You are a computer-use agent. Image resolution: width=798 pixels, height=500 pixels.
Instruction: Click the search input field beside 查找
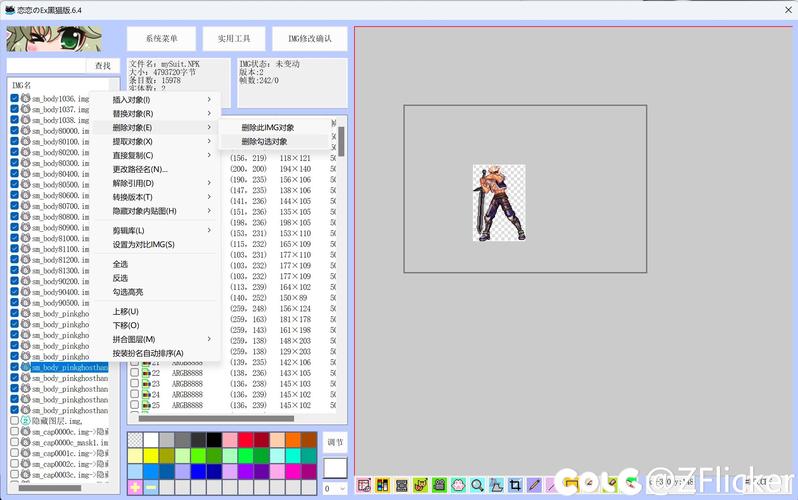(46, 66)
